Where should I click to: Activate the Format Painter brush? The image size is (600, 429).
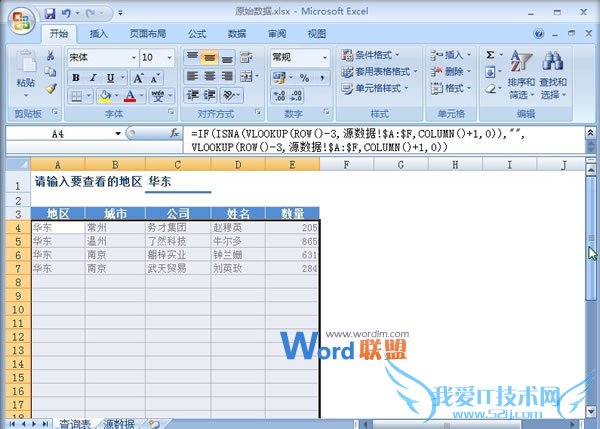click(x=51, y=89)
